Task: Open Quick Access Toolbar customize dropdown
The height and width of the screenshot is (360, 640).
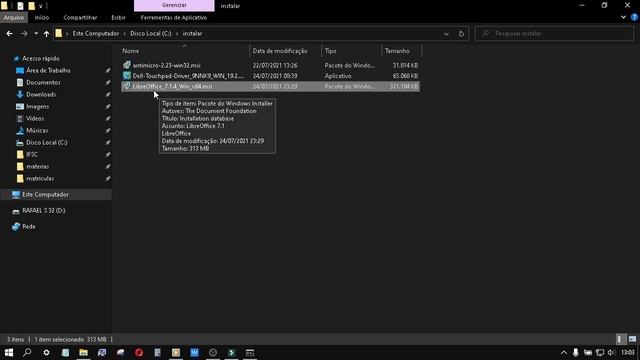Action: click(x=40, y=6)
